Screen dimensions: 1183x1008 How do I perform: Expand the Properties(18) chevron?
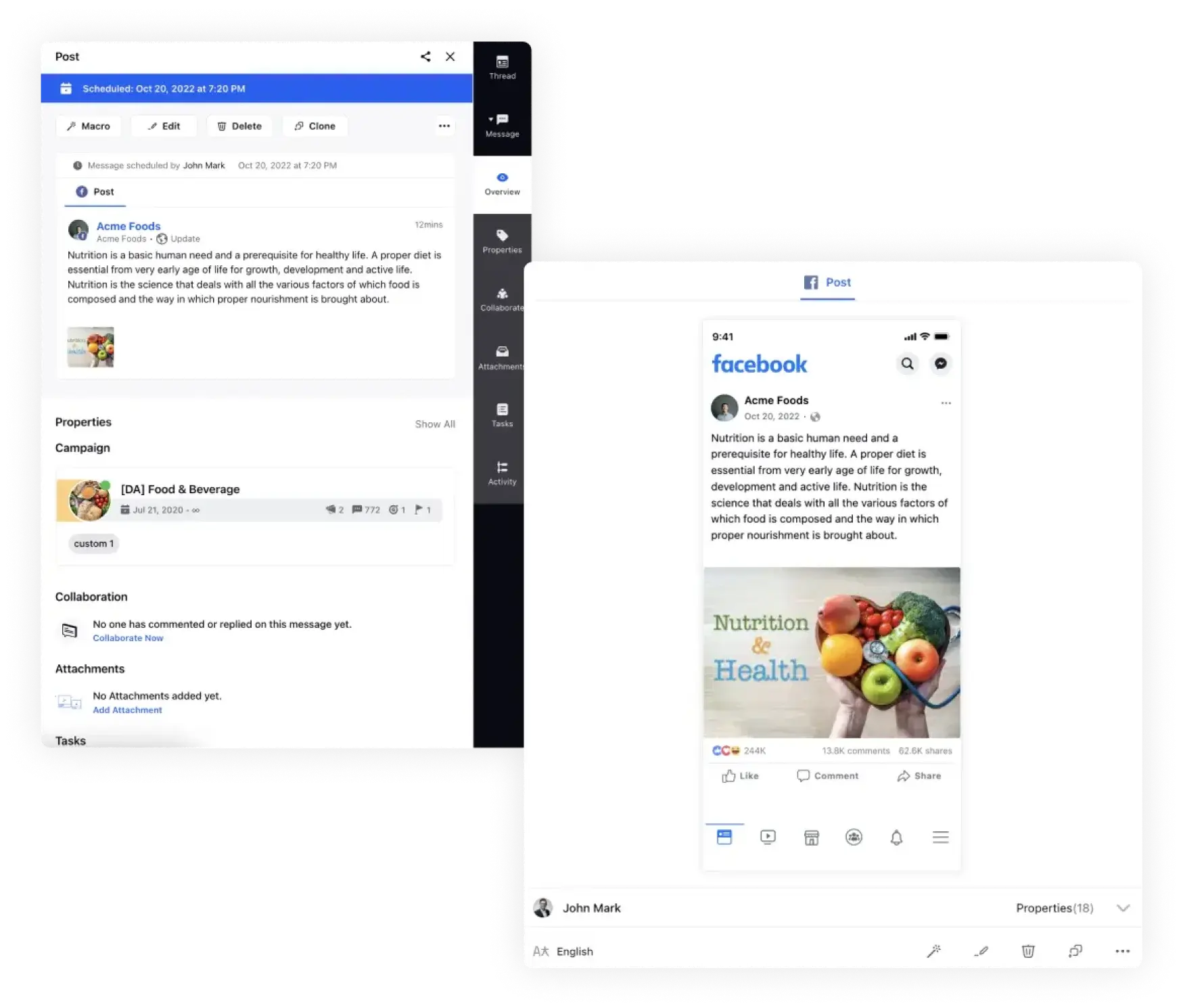coord(1123,909)
